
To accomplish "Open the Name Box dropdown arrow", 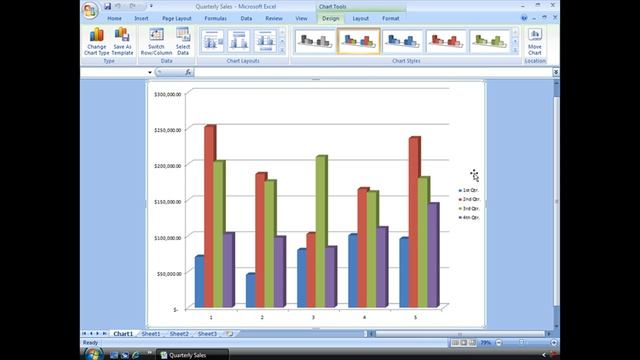I will [x=150, y=72].
